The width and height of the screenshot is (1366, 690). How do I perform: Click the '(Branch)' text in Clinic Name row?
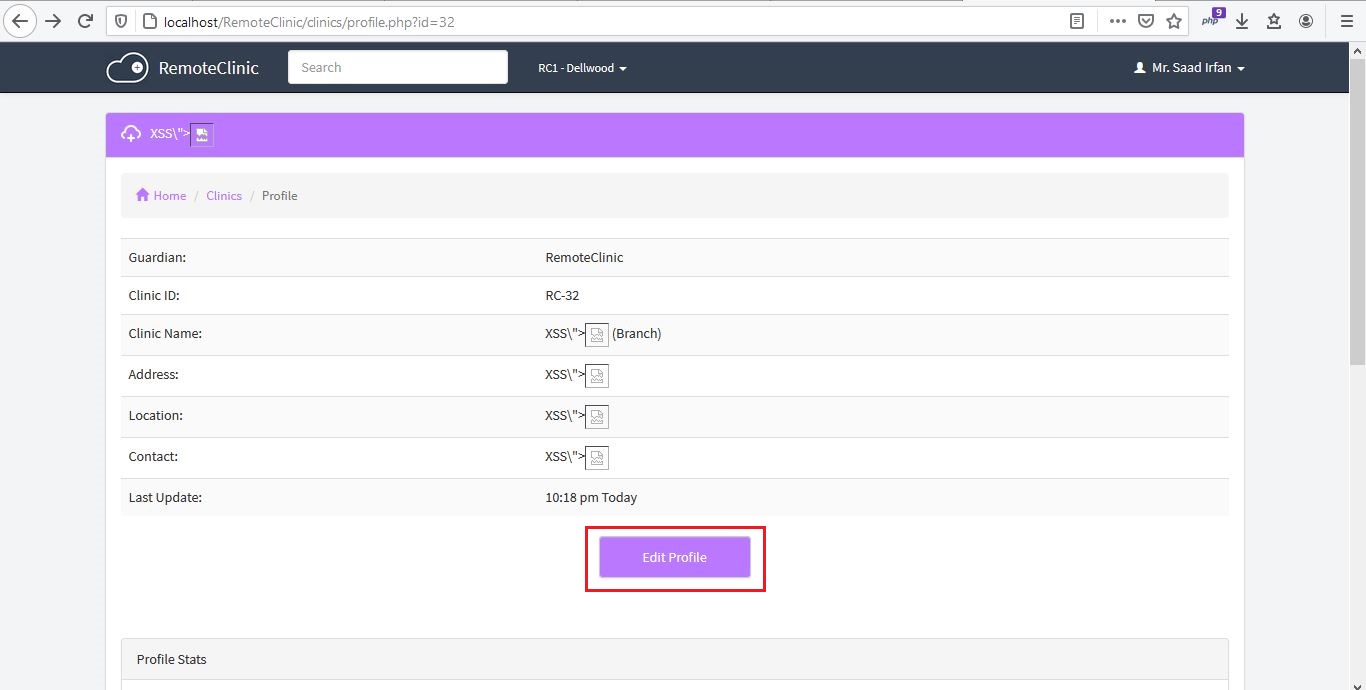637,334
